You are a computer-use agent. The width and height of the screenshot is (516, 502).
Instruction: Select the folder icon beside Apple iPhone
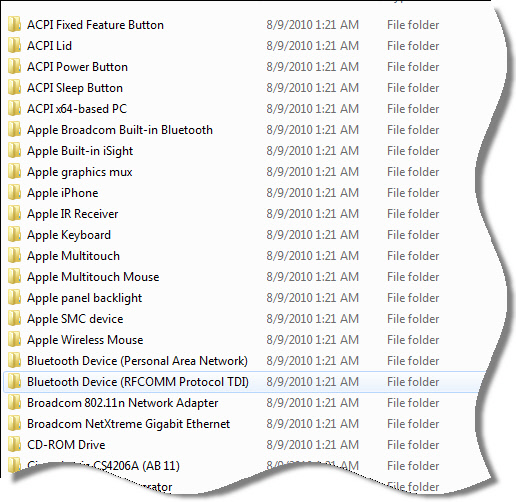coord(14,193)
